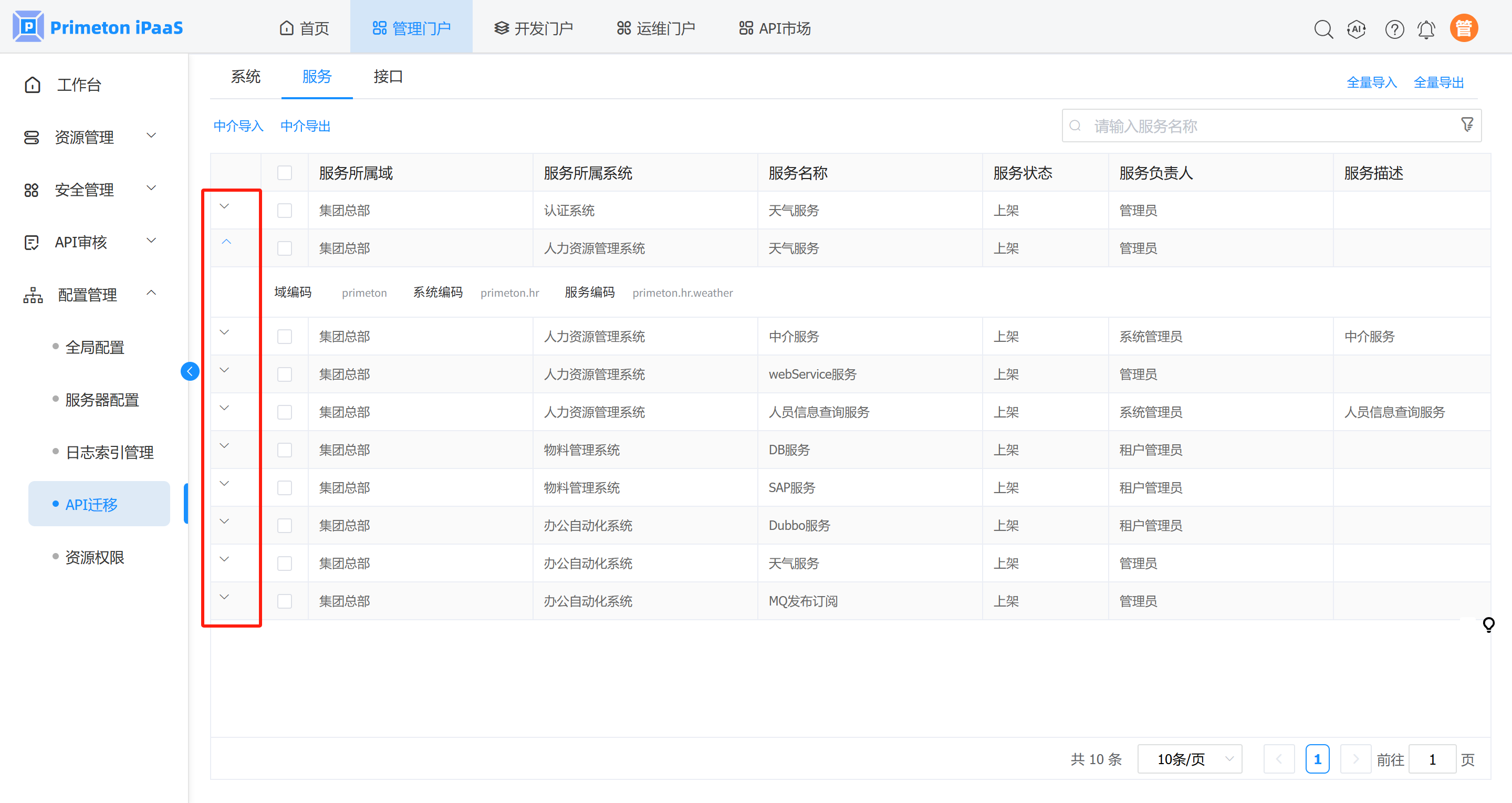Tick the checkbox for MQ发布订阅 row
The height and width of the screenshot is (803, 1512).
pyautogui.click(x=285, y=600)
